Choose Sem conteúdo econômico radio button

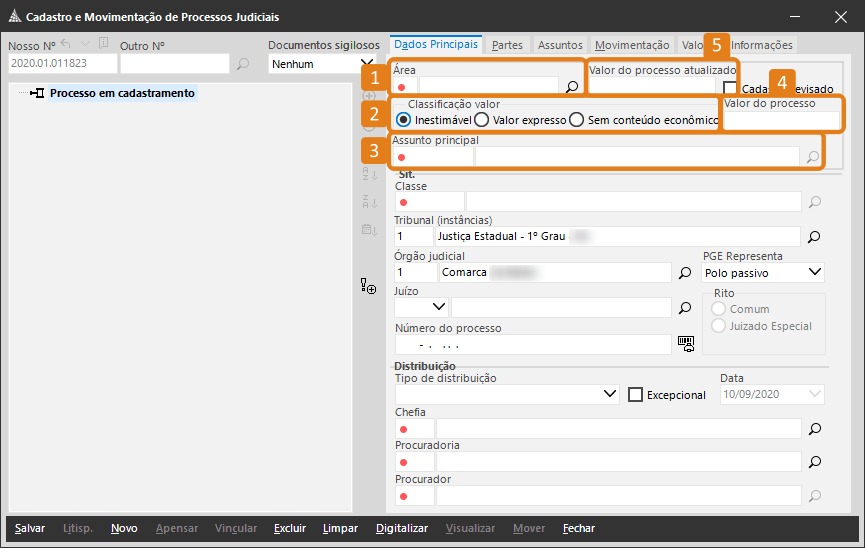point(576,120)
